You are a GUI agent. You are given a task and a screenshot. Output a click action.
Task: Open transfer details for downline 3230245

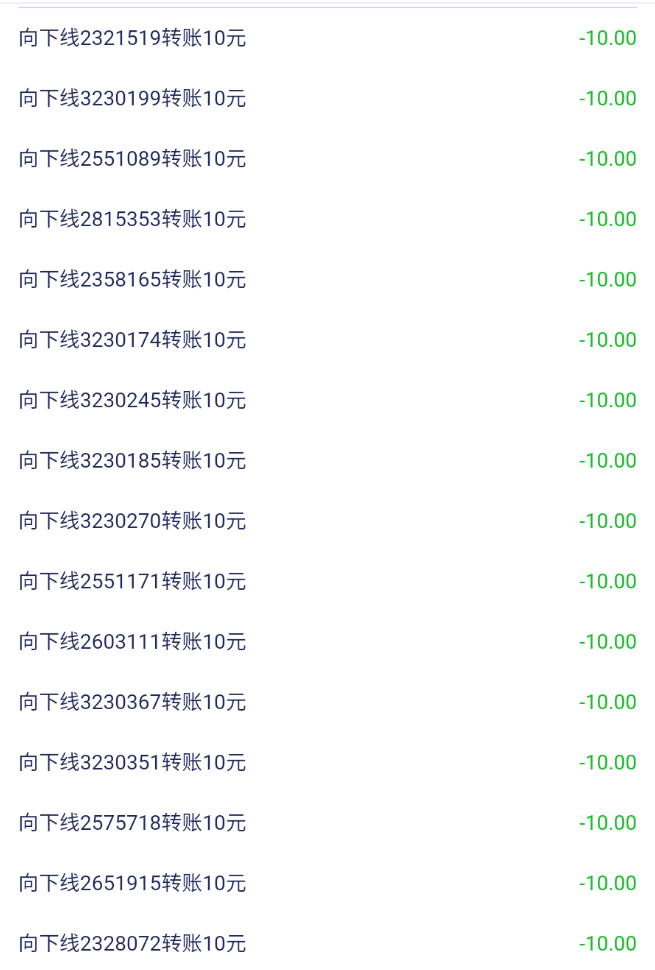tap(132, 400)
